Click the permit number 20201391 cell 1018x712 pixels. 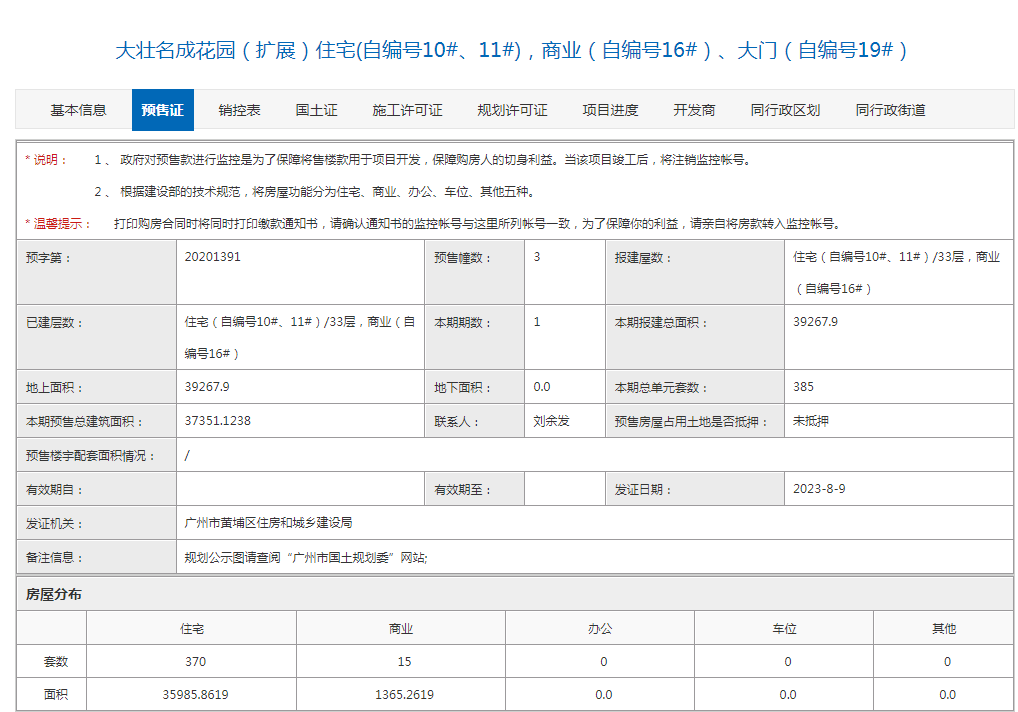[211, 256]
